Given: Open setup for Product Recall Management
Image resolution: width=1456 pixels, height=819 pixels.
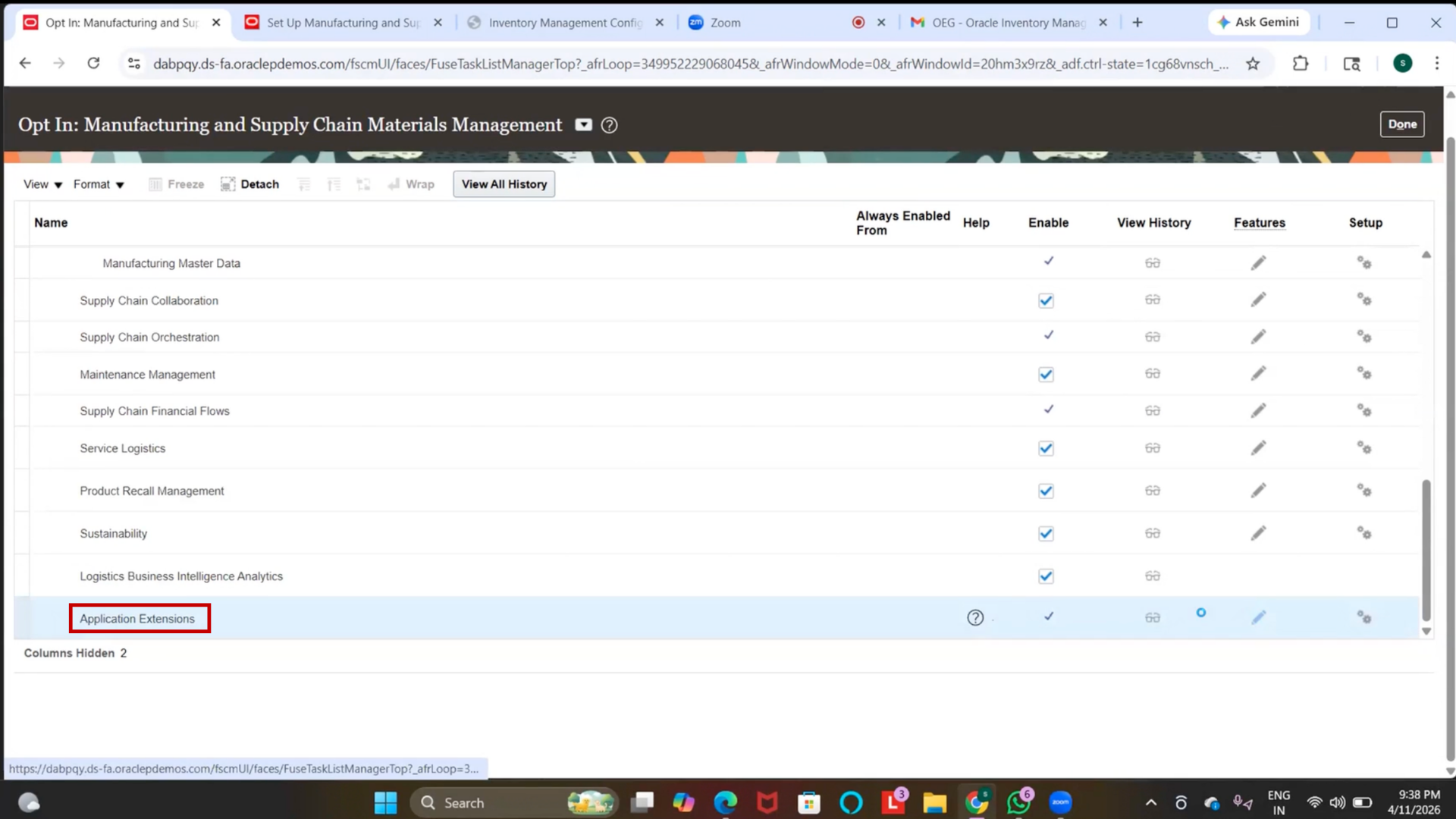Looking at the screenshot, I should pyautogui.click(x=1364, y=491).
